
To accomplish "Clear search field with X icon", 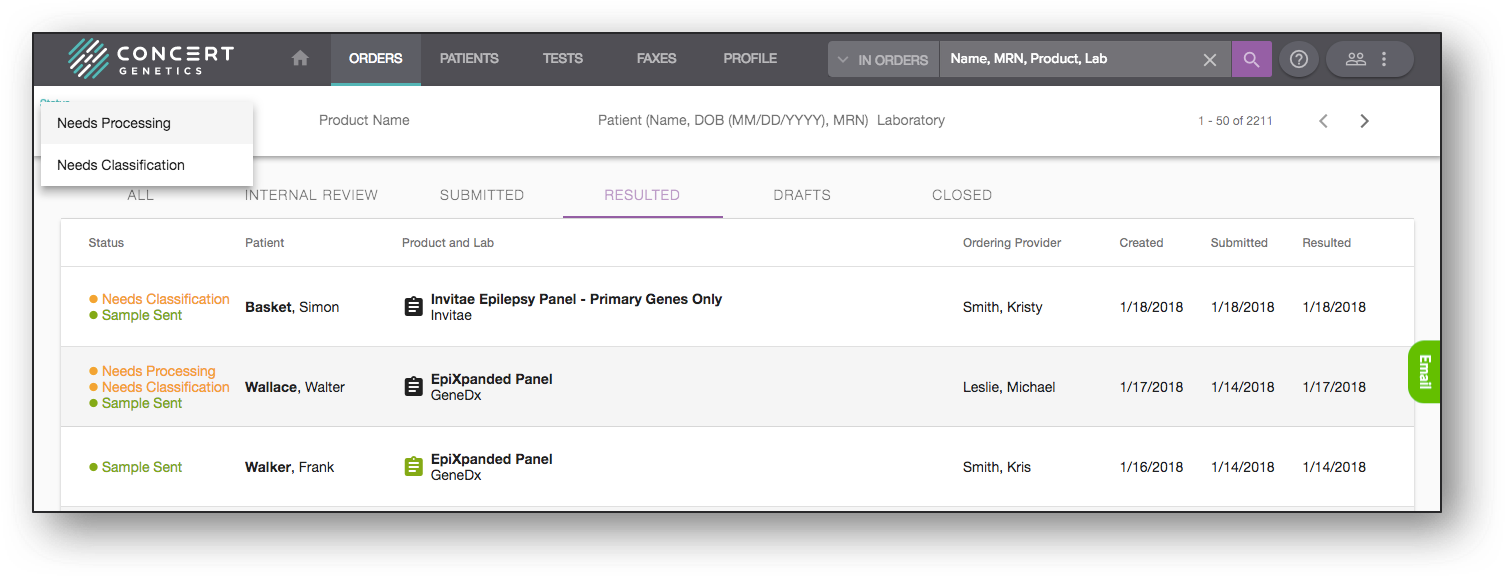I will pos(1210,60).
